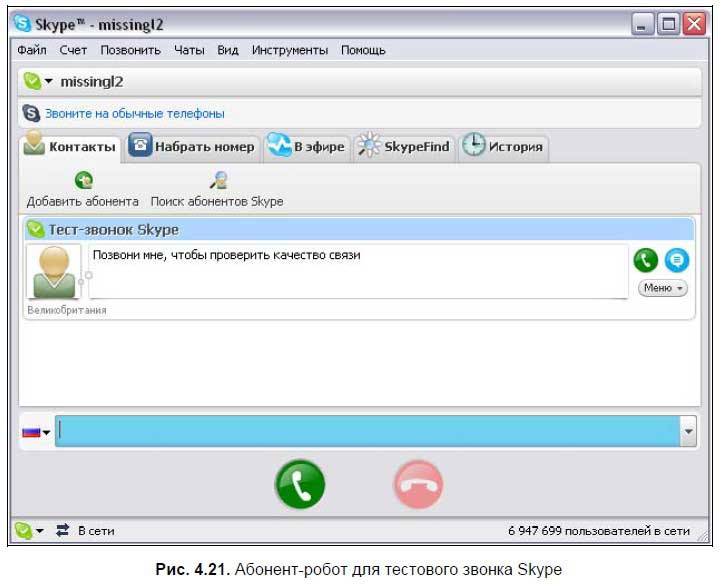
Task: Call Skype test contact with small green phone icon
Action: [646, 260]
